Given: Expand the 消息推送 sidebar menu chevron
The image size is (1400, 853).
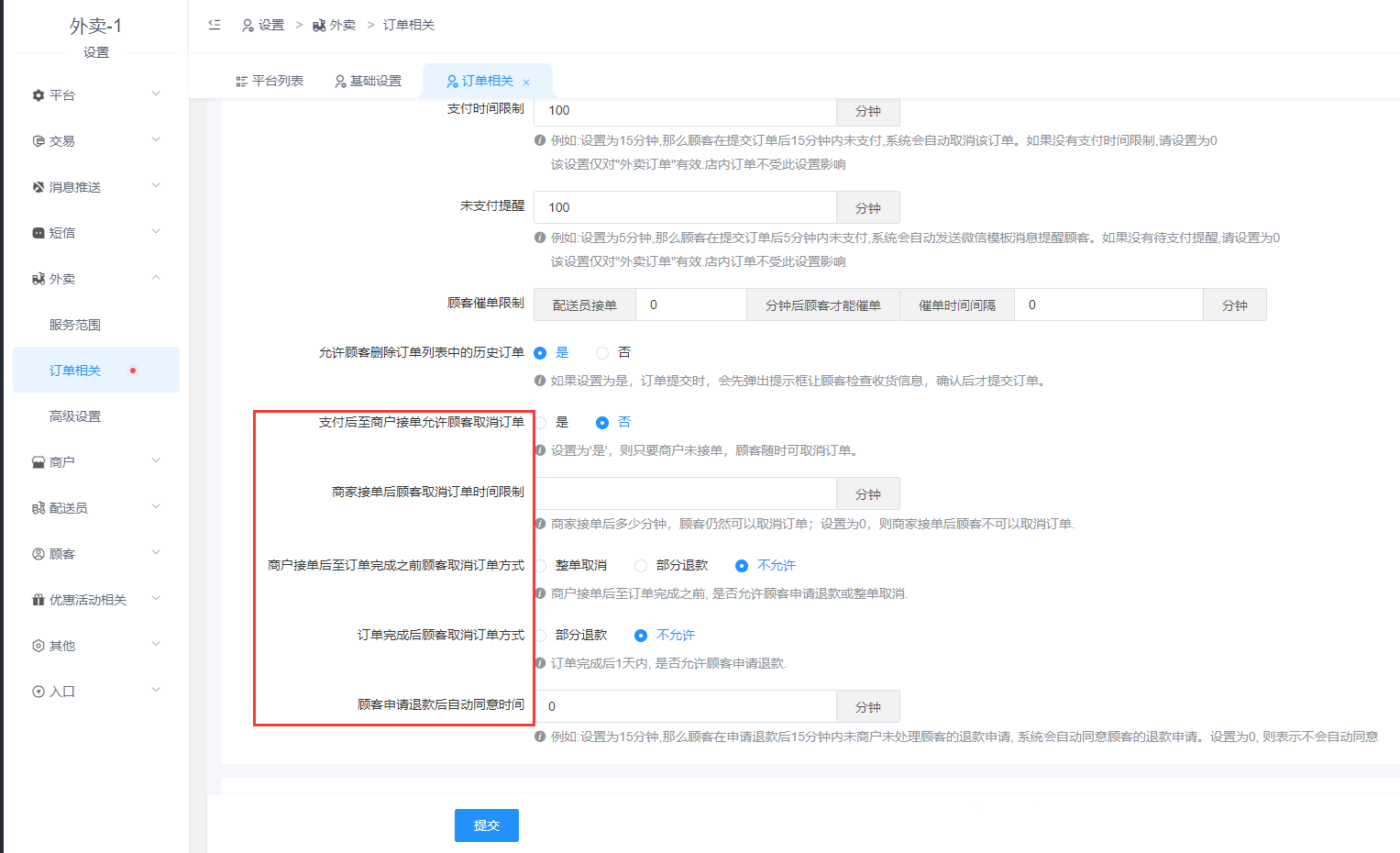Looking at the screenshot, I should coord(156,185).
